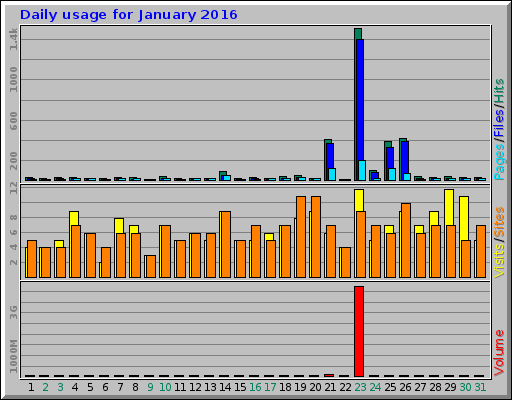Click day label 14 on the x-axis

[225, 387]
